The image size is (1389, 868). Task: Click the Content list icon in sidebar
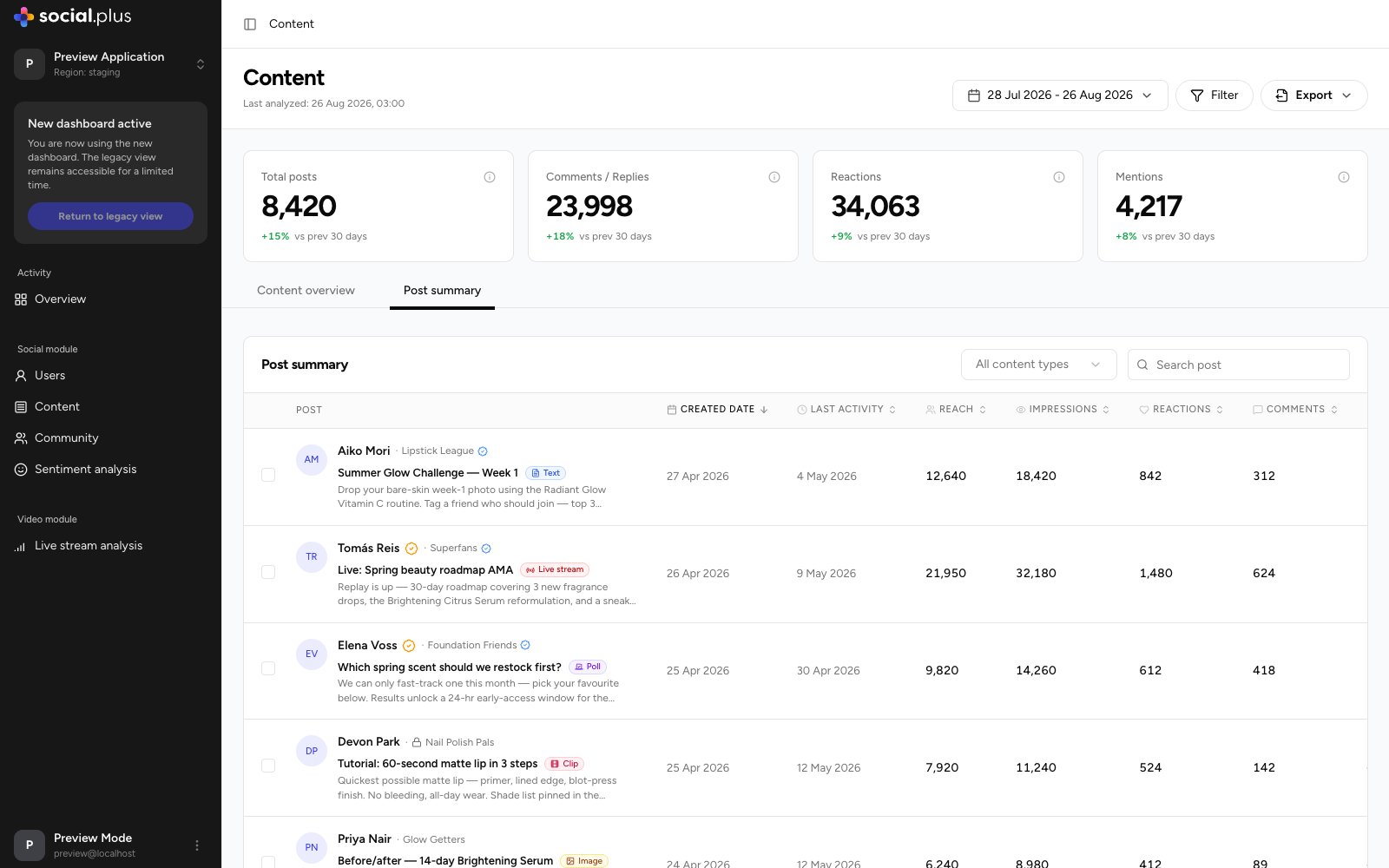(x=21, y=407)
